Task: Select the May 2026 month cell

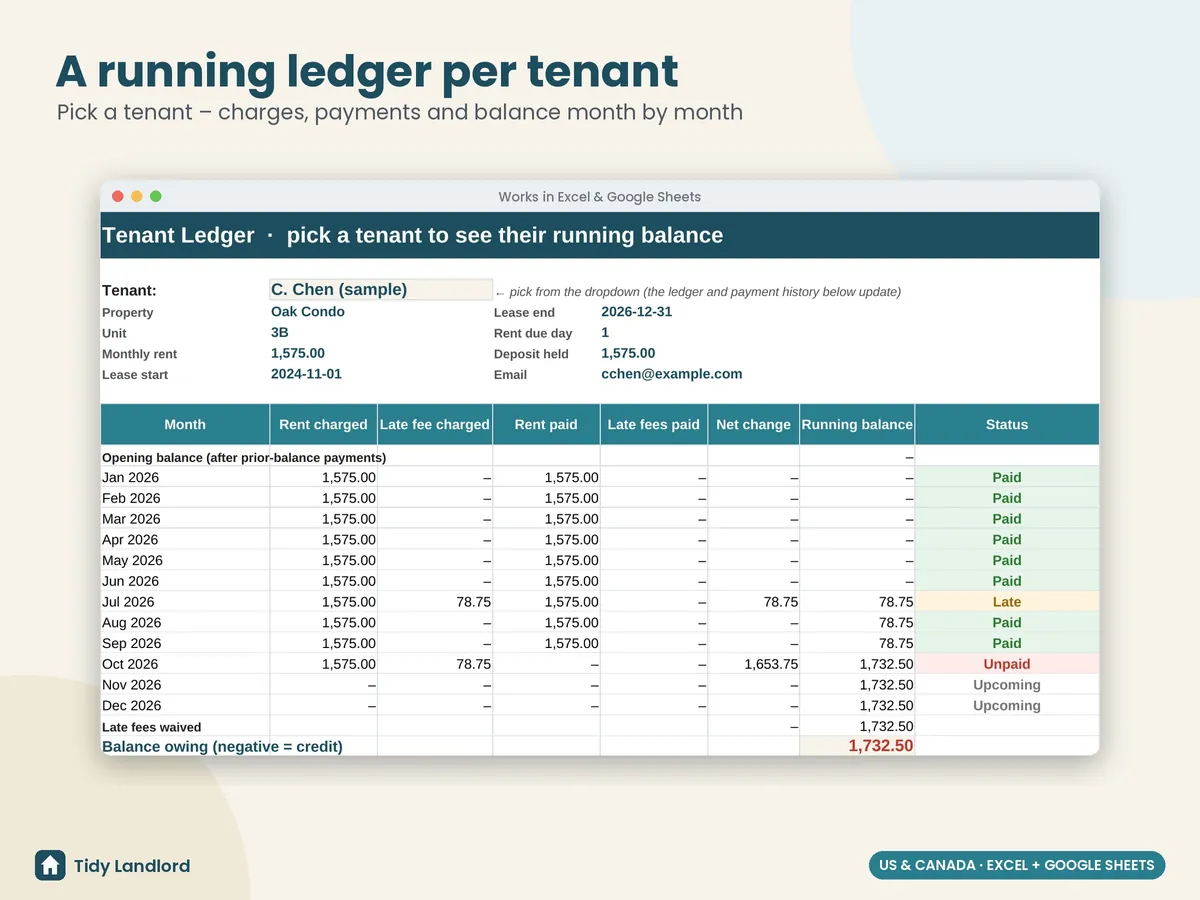Action: tap(185, 561)
